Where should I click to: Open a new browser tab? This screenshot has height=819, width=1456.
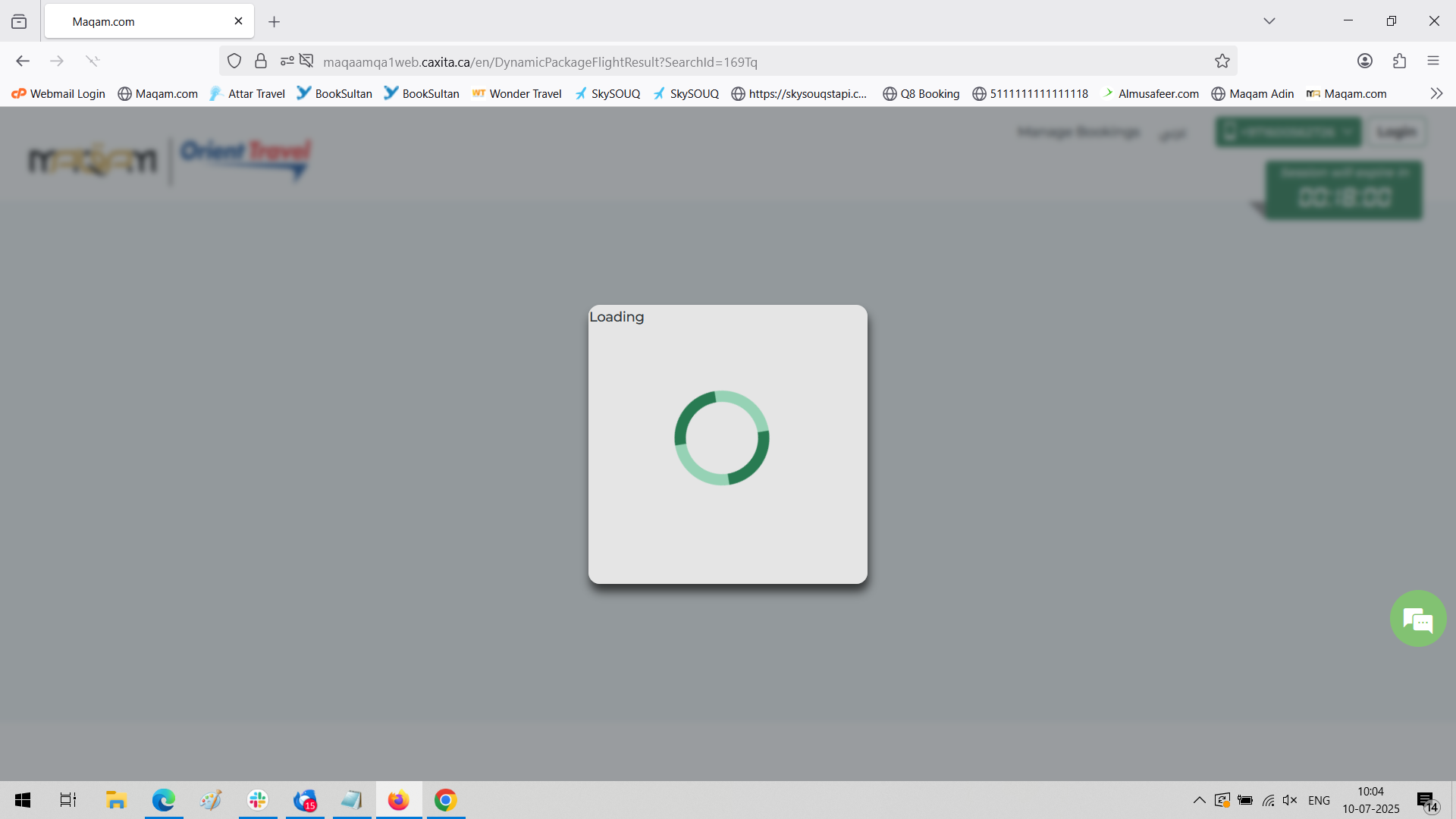[274, 22]
